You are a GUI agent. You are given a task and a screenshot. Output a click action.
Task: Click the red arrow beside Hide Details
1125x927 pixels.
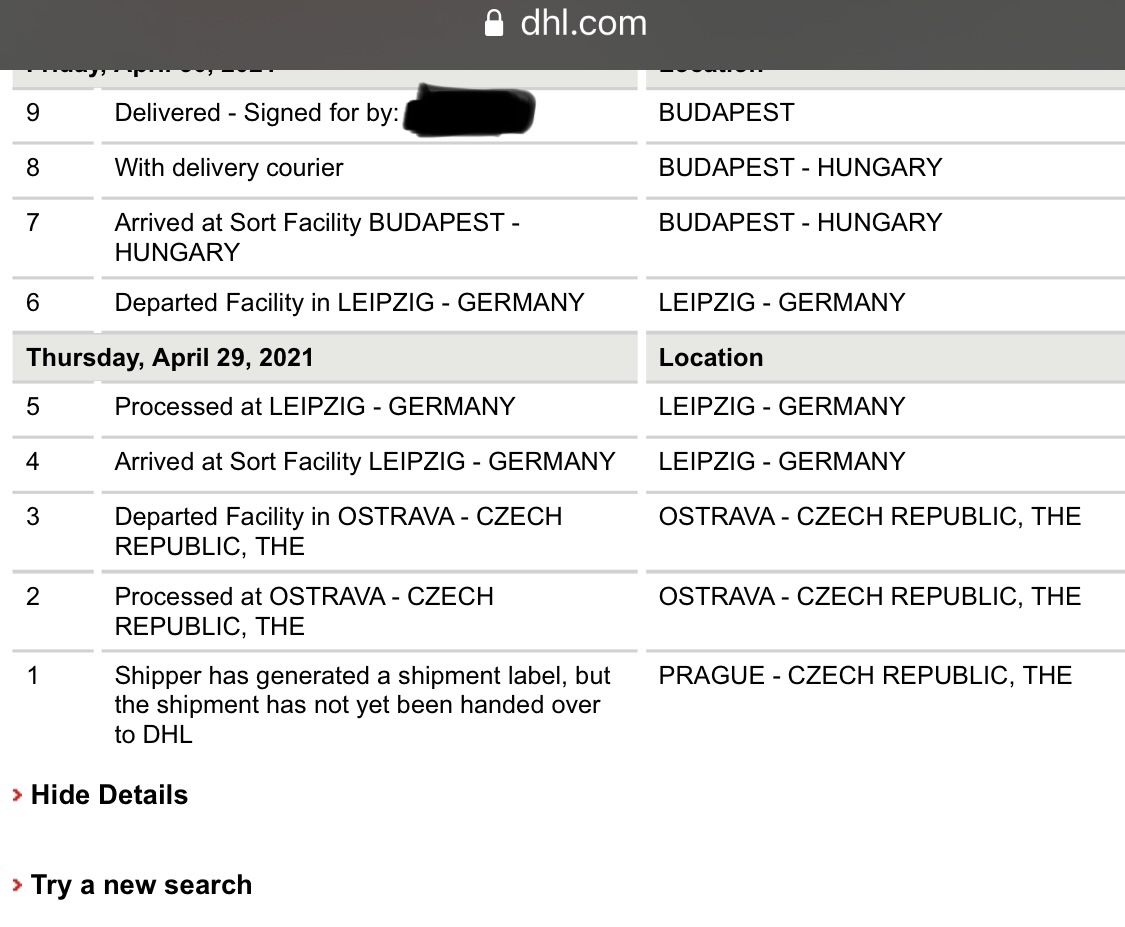pos(17,795)
